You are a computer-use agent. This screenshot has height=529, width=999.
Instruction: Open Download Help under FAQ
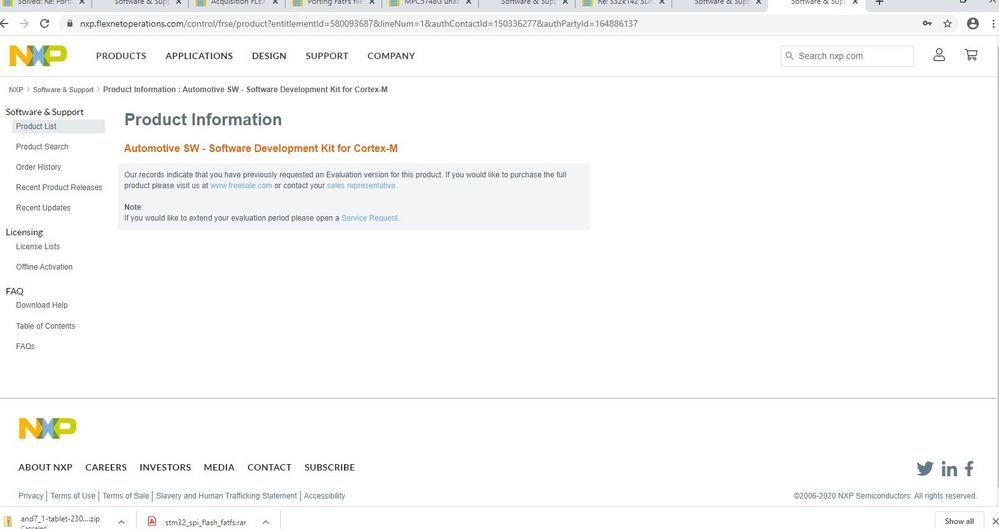(x=41, y=305)
